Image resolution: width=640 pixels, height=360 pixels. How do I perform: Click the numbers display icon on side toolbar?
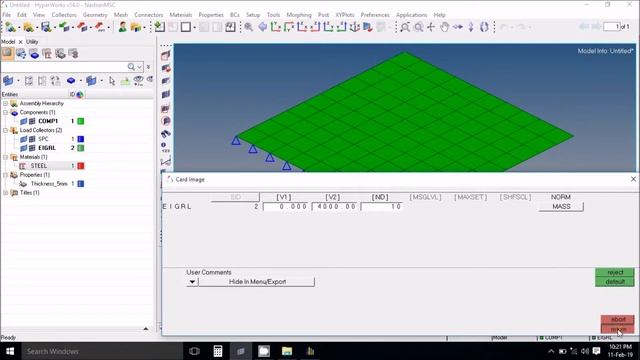tap(165, 147)
